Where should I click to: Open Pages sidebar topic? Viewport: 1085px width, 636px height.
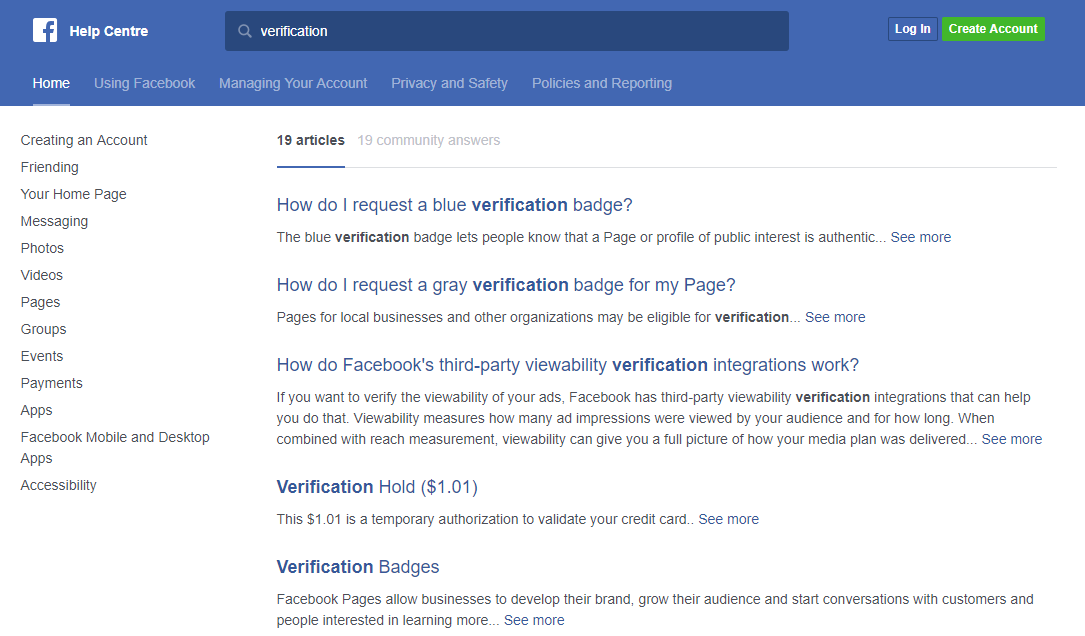point(40,302)
